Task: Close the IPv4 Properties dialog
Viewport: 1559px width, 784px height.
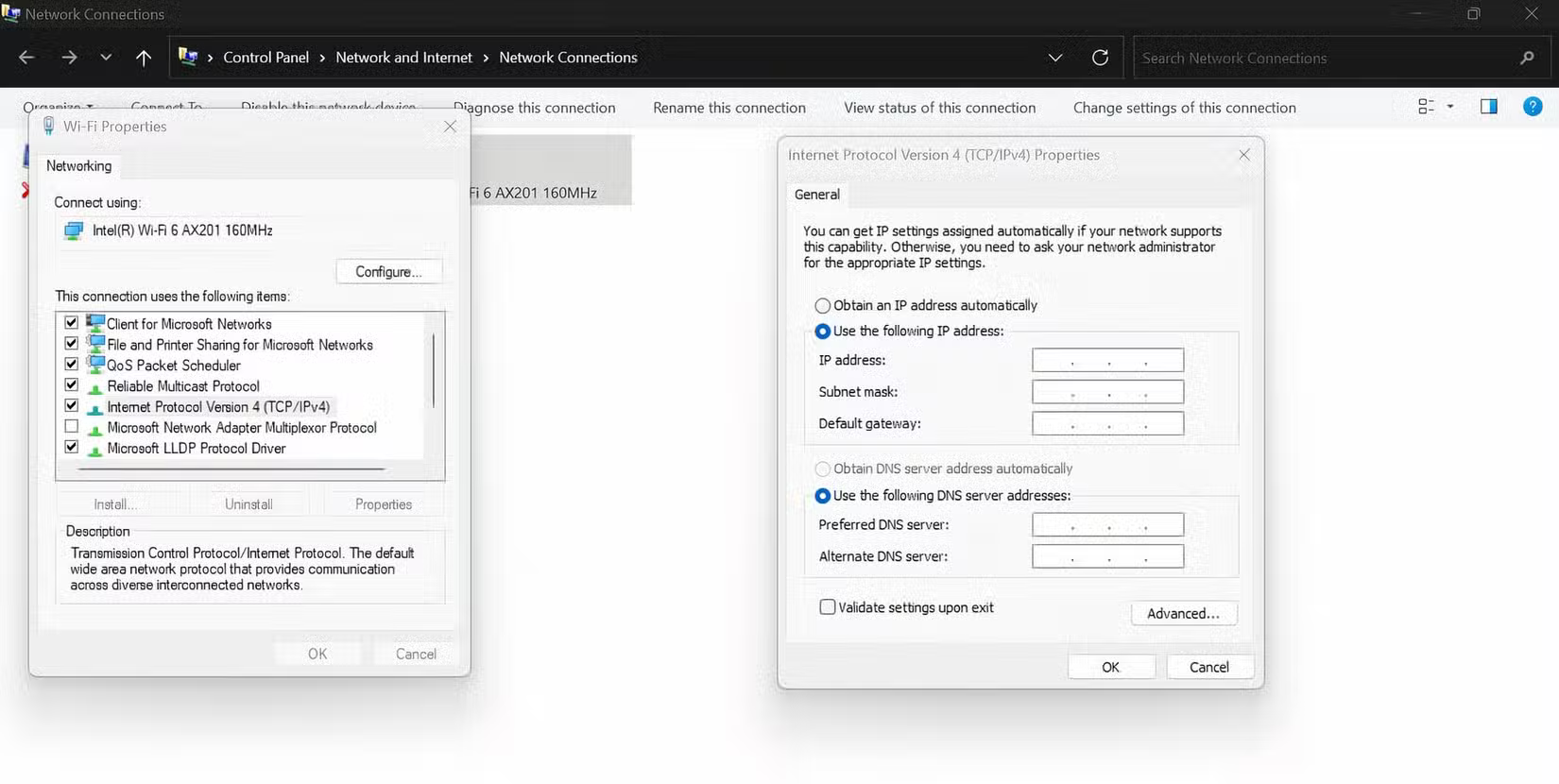Action: point(1244,155)
